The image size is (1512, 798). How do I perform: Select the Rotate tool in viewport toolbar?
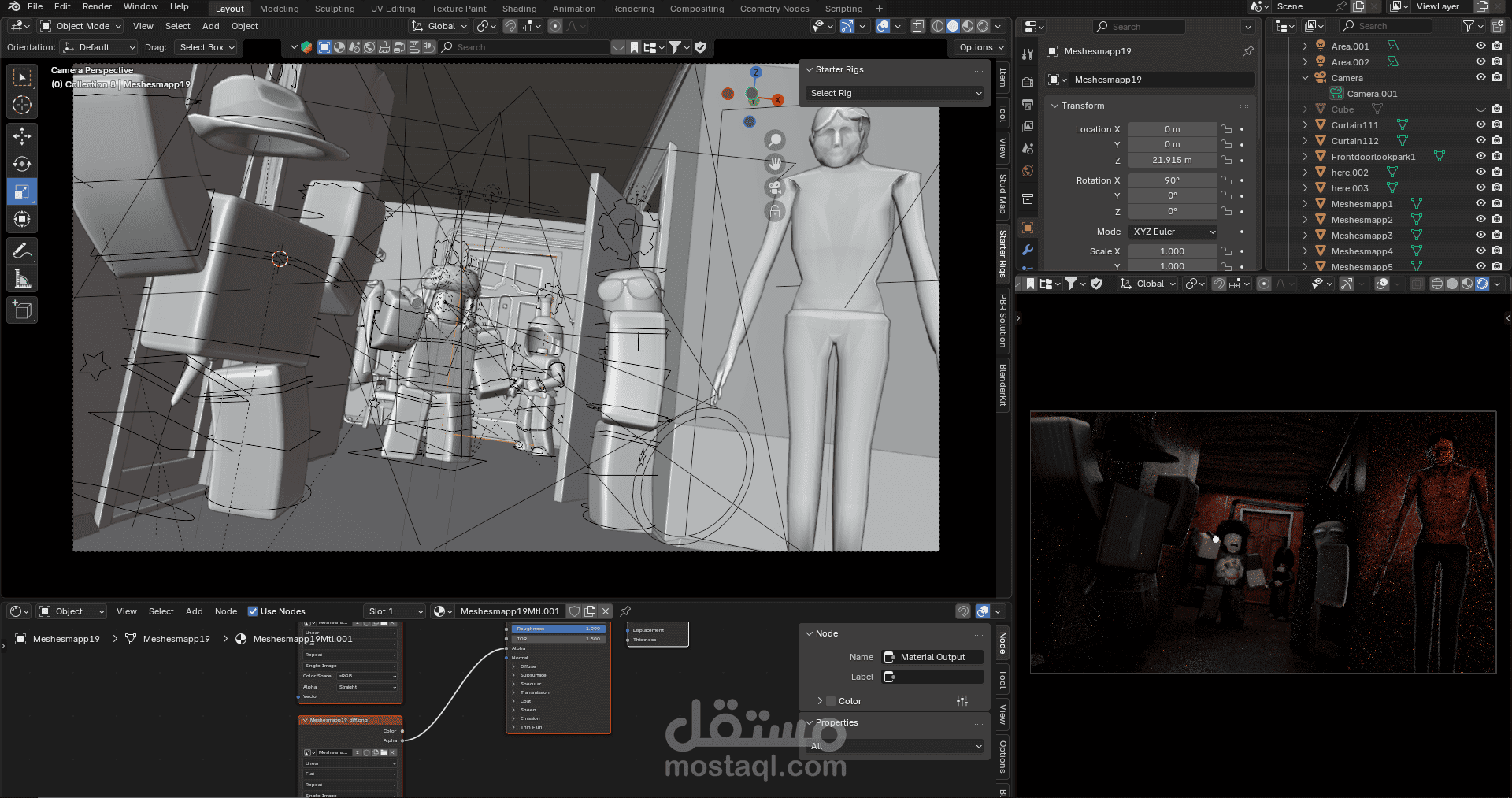click(22, 164)
